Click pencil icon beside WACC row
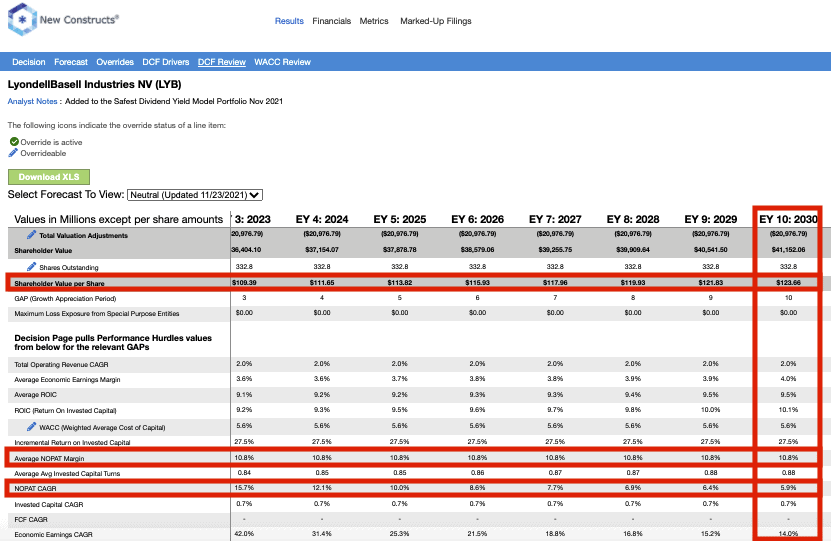Screen dimensions: 831x541 (31, 427)
